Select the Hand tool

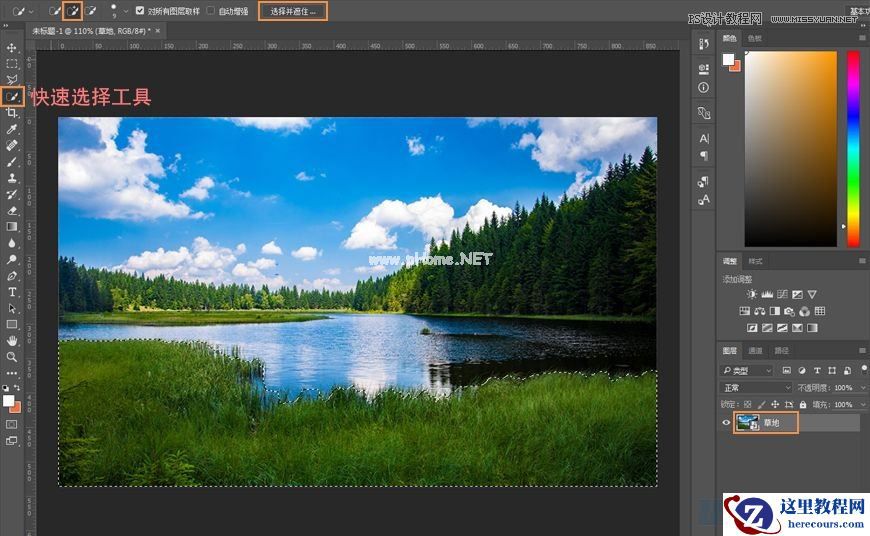tap(12, 341)
